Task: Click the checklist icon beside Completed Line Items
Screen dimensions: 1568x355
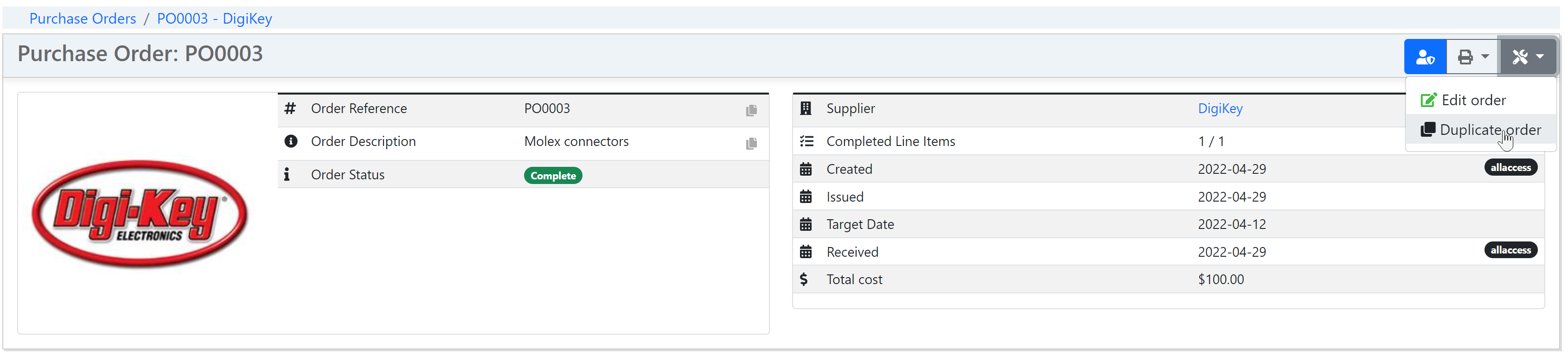Action: pyautogui.click(x=806, y=142)
